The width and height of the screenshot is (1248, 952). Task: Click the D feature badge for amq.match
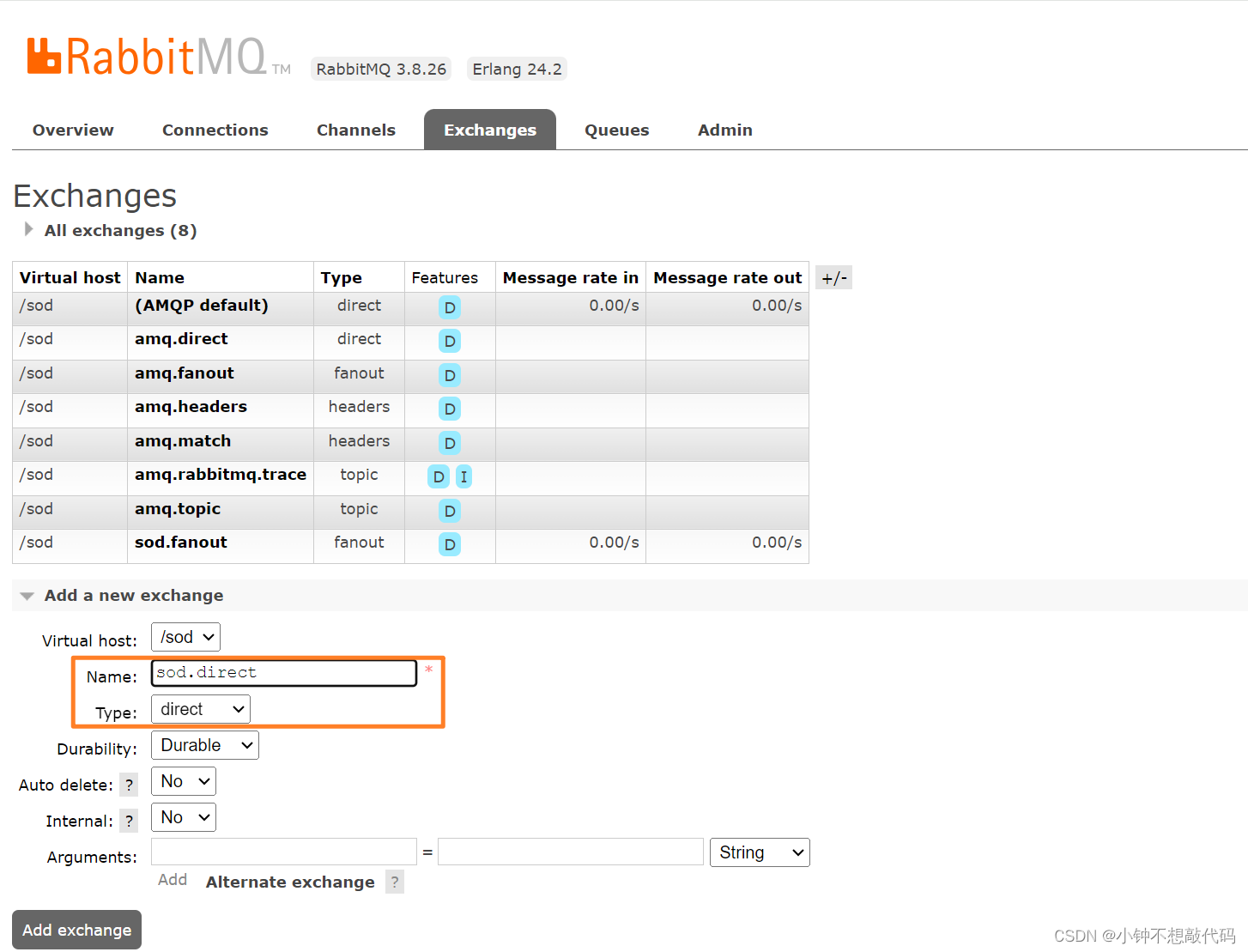(450, 443)
